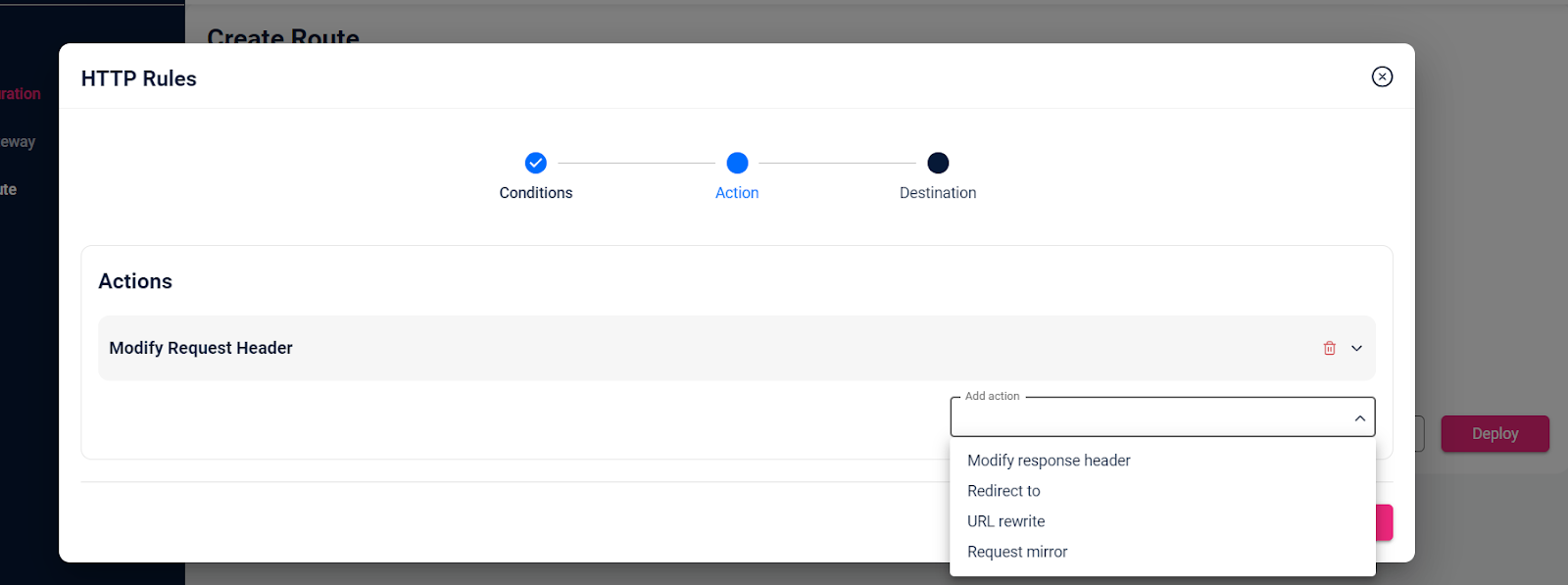
Task: Select the Action step circle
Action: tap(737, 163)
